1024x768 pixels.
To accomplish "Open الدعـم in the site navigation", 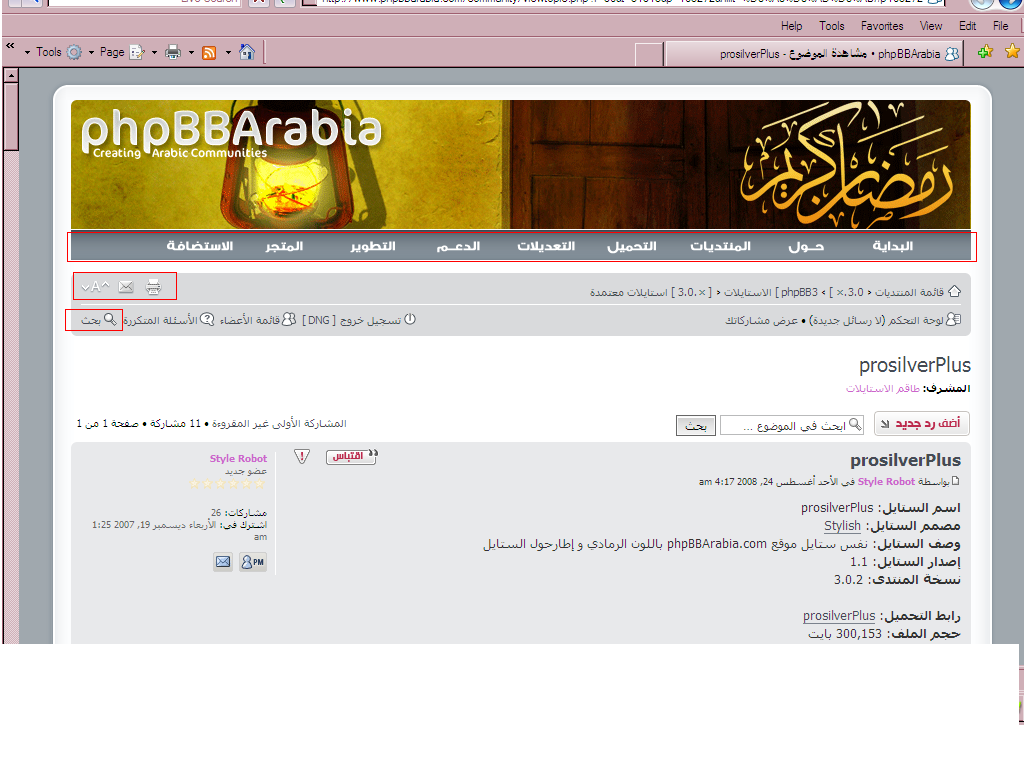I will [x=458, y=246].
